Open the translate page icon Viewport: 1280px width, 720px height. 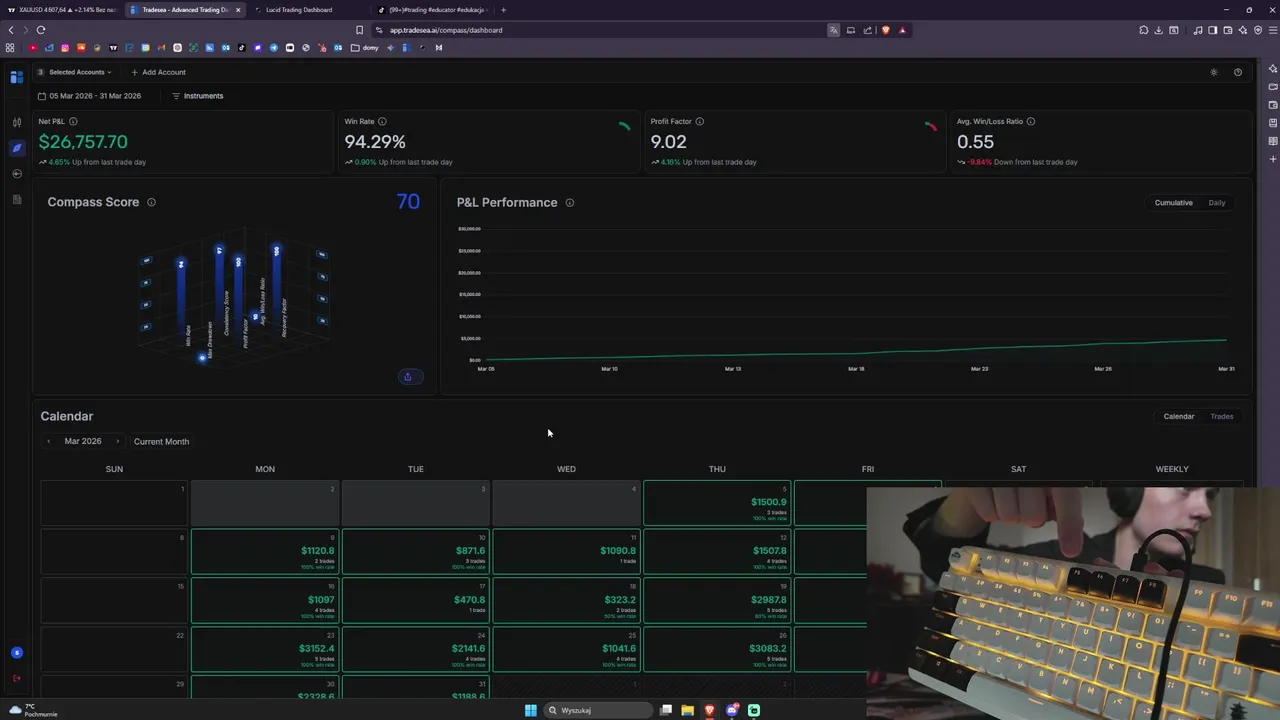834,30
